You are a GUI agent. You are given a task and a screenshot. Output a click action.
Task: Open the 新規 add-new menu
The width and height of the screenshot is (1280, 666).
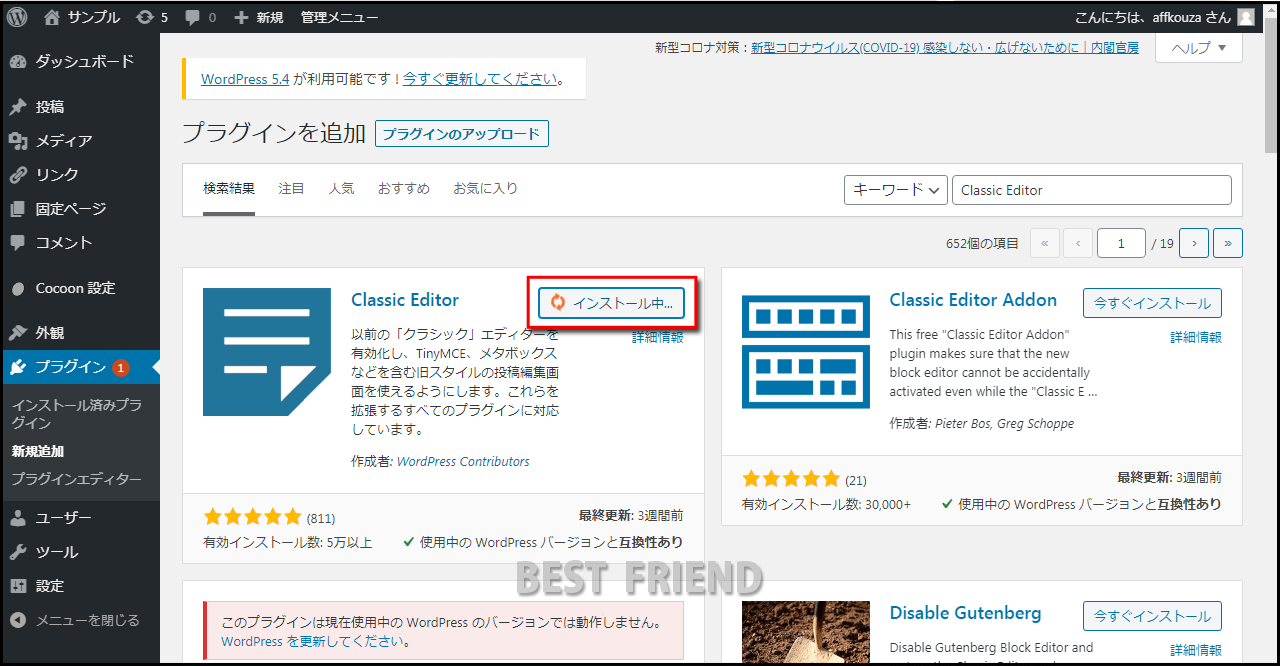[258, 17]
